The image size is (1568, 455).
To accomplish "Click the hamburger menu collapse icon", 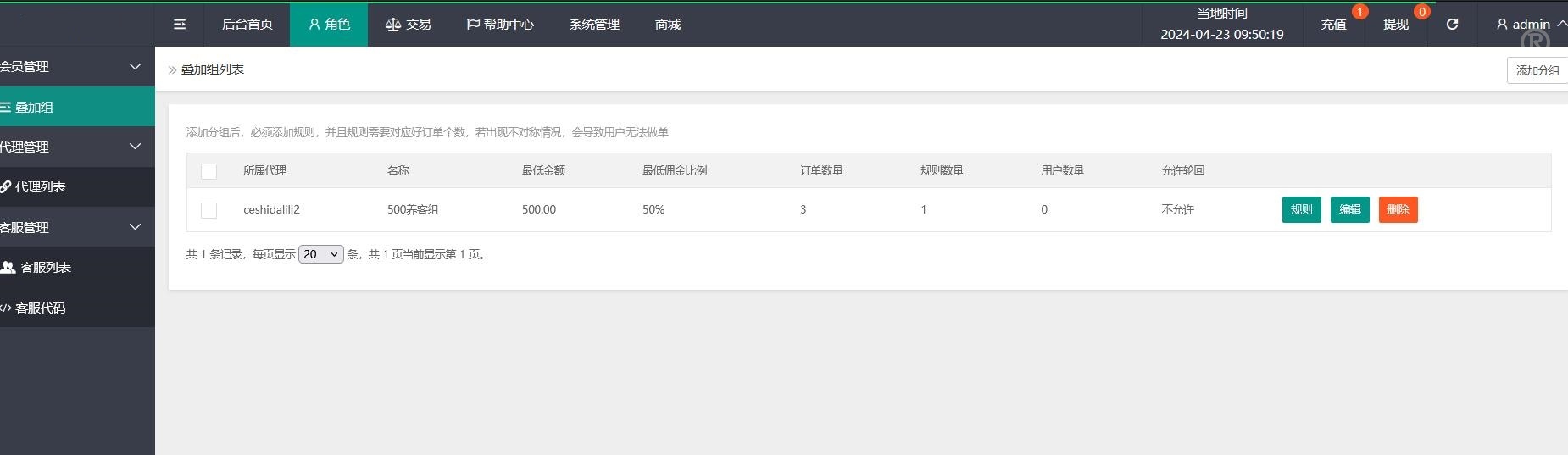I will pyautogui.click(x=180, y=25).
